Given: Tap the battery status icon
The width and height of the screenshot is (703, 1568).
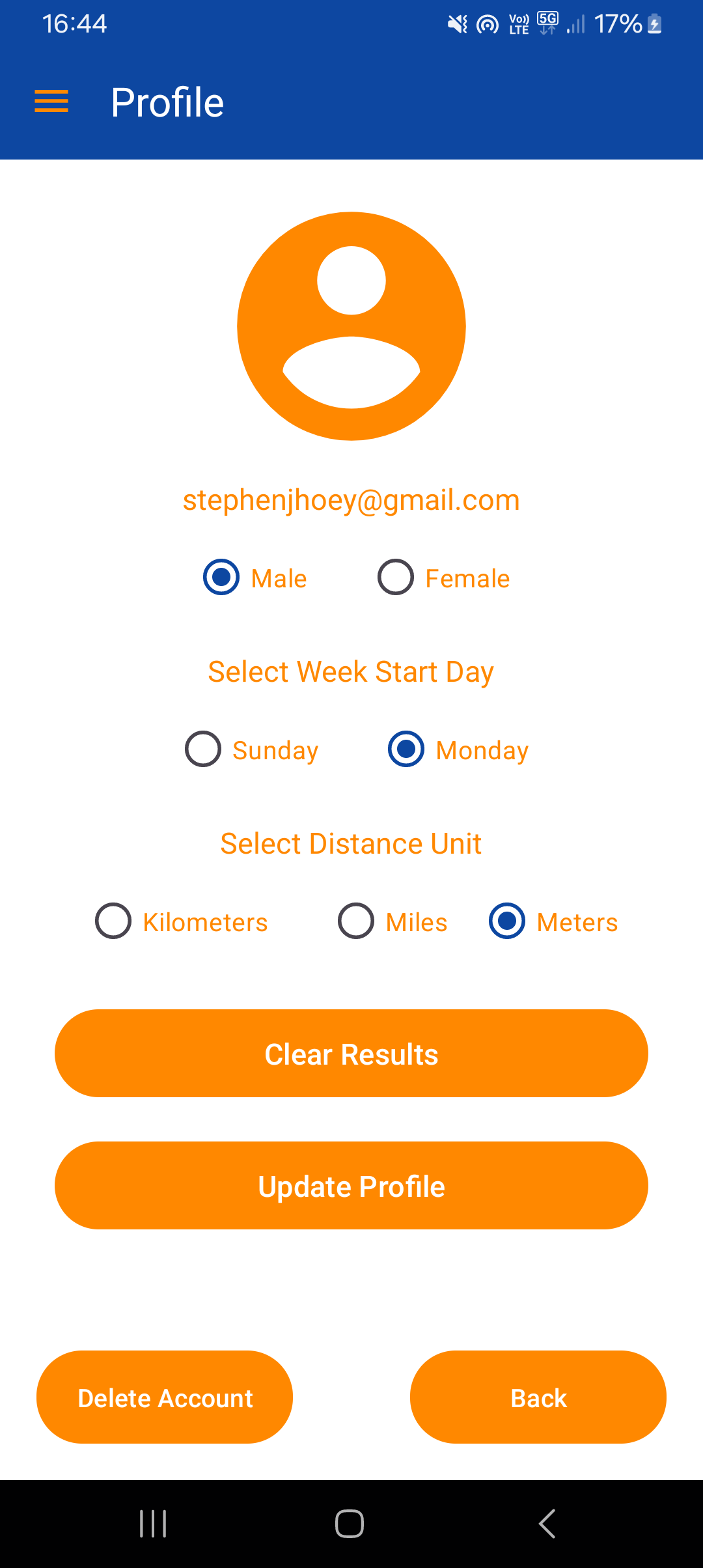Looking at the screenshot, I should (655, 25).
